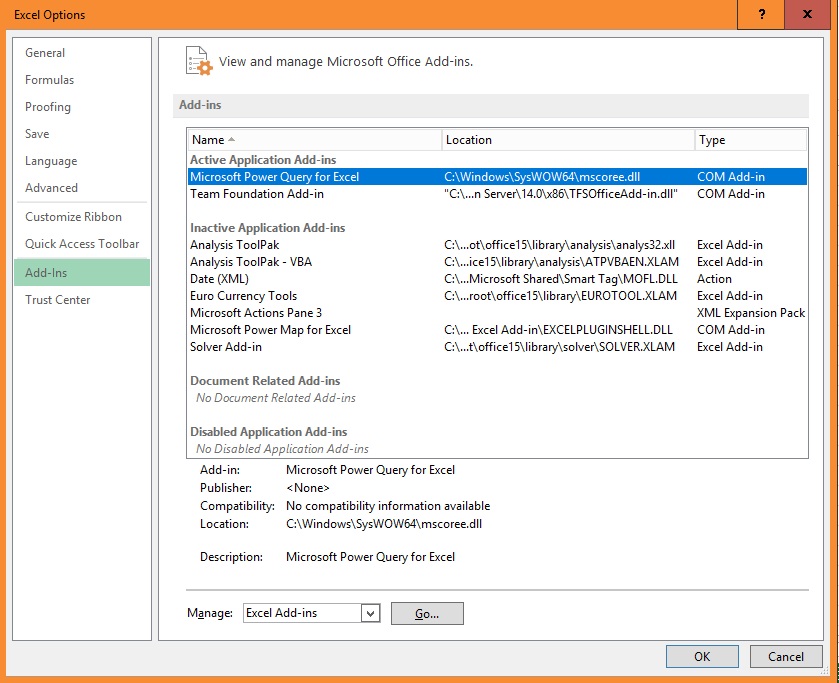The image size is (839, 683).
Task: Go to the Save options section
Action: point(37,133)
